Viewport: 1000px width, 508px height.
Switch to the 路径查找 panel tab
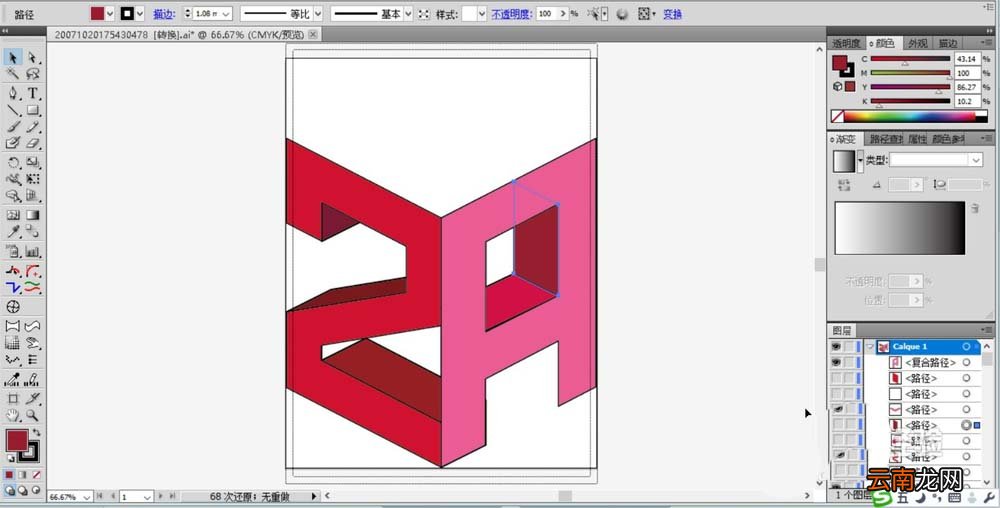886,139
